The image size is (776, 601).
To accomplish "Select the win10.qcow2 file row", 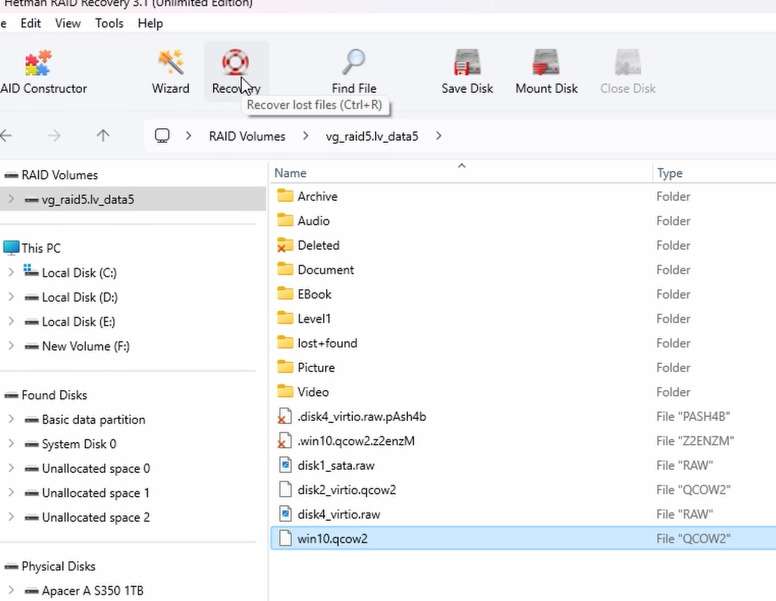I will (523, 538).
